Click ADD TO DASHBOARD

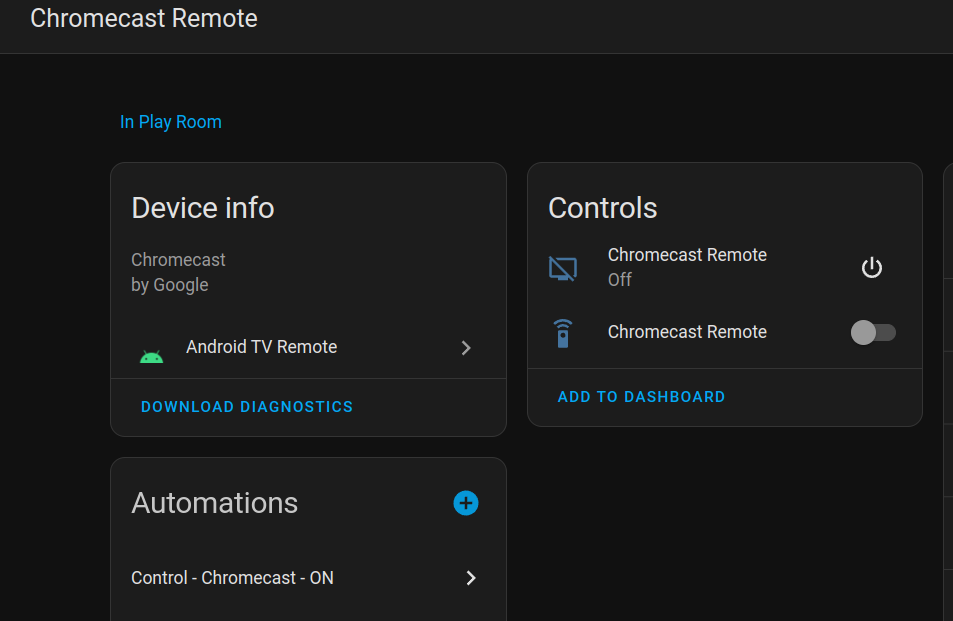tap(641, 397)
